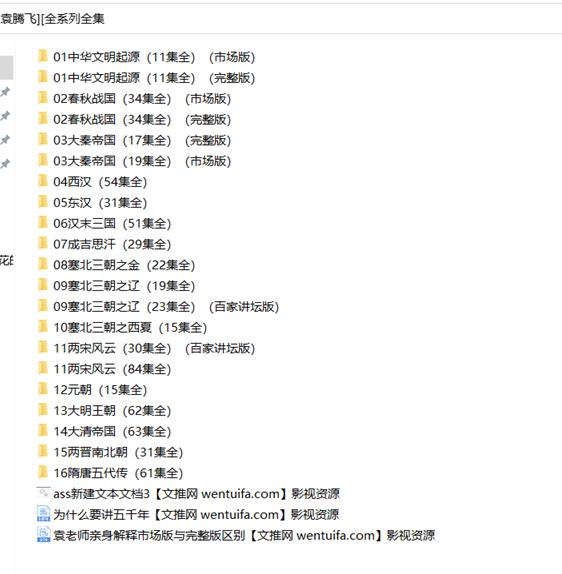
Task: Click folder icon of 05东汉 (31集全)
Action: (43, 202)
